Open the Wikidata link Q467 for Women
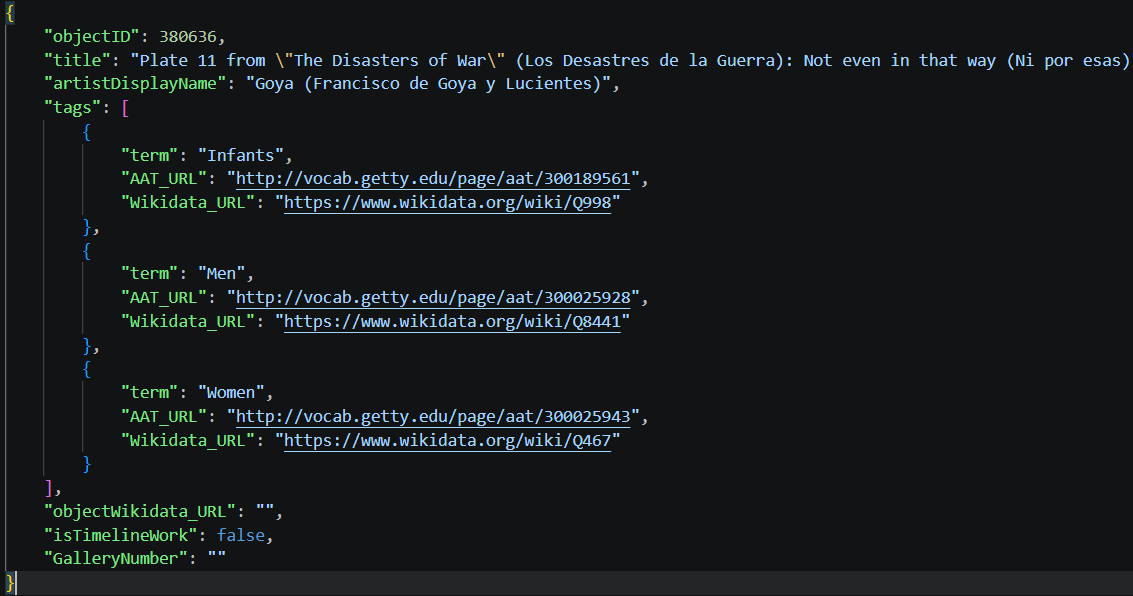The image size is (1133, 596). click(x=447, y=440)
